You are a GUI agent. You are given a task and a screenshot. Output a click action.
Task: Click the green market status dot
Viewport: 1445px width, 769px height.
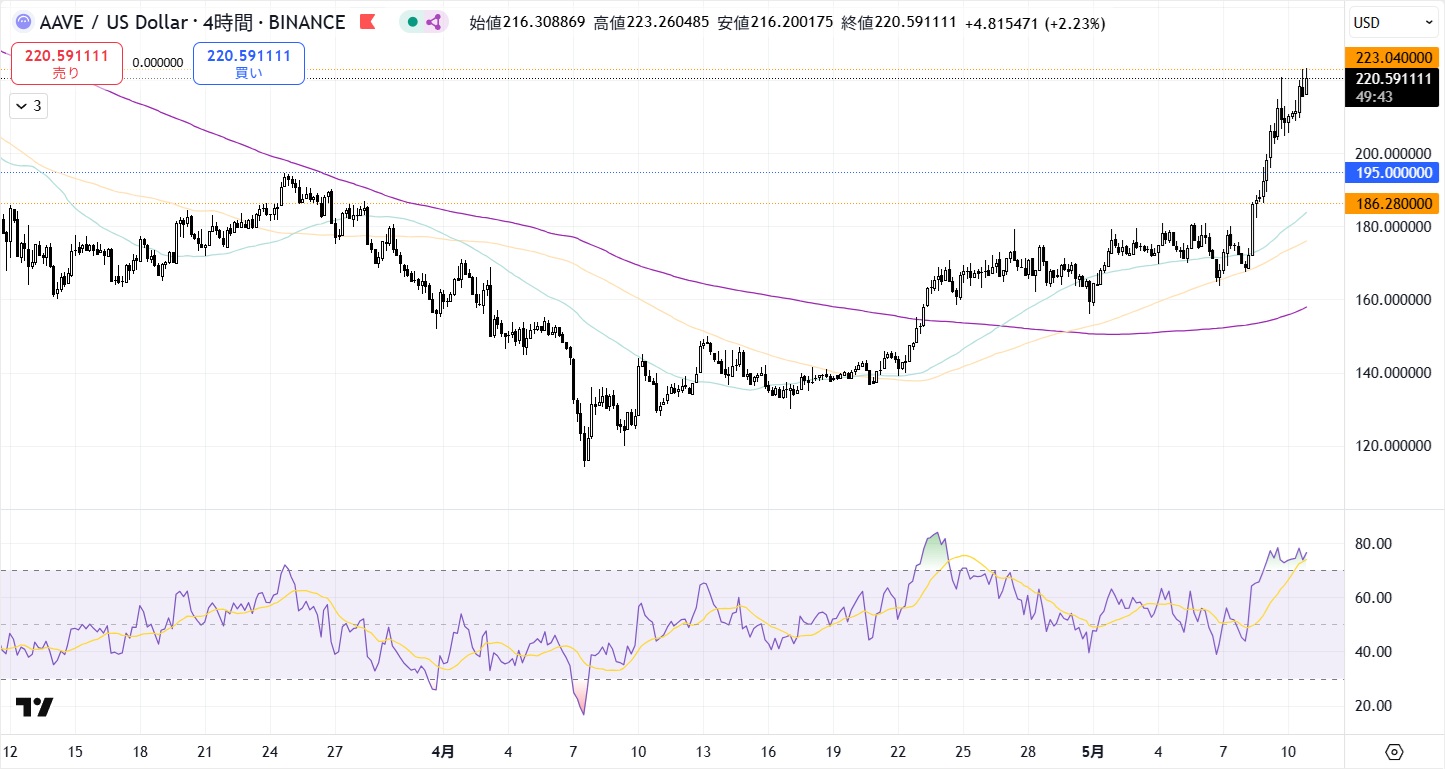coord(413,22)
